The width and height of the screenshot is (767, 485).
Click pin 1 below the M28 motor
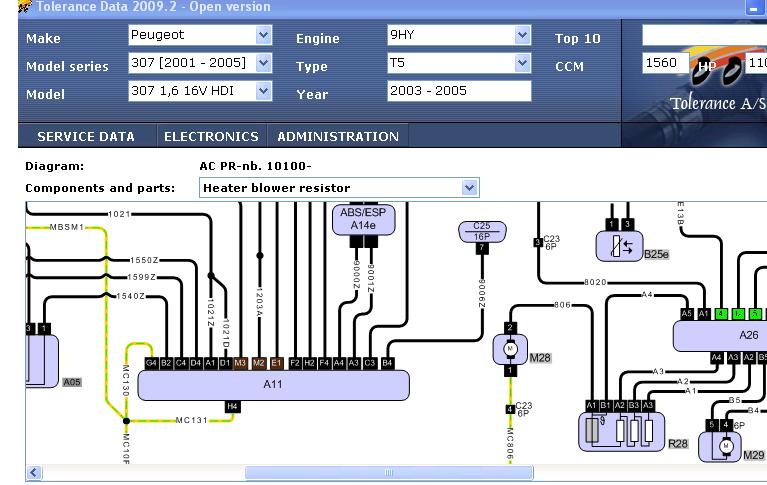point(510,370)
